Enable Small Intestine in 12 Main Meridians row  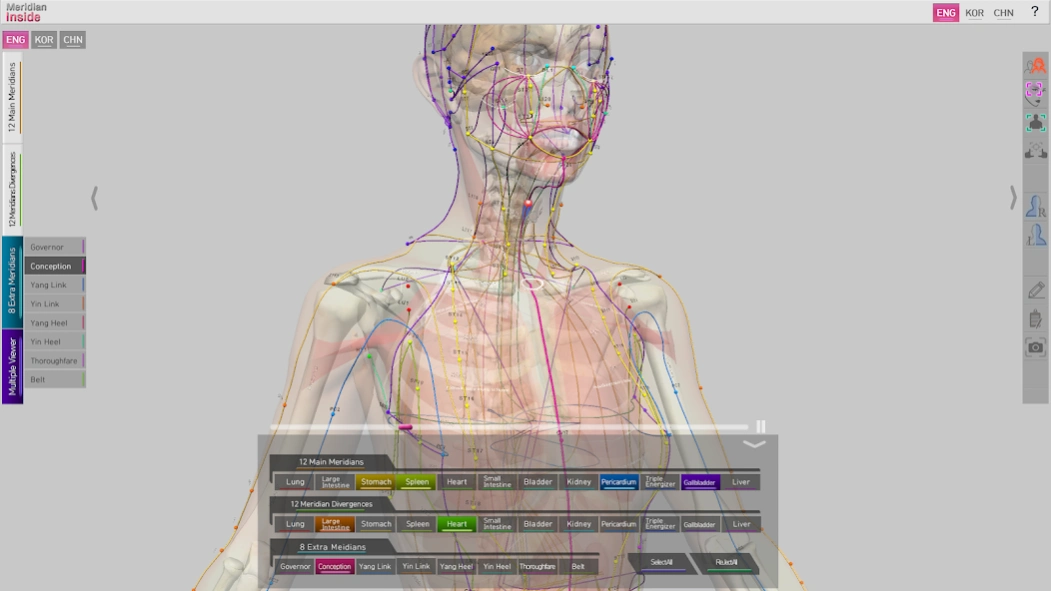[497, 482]
